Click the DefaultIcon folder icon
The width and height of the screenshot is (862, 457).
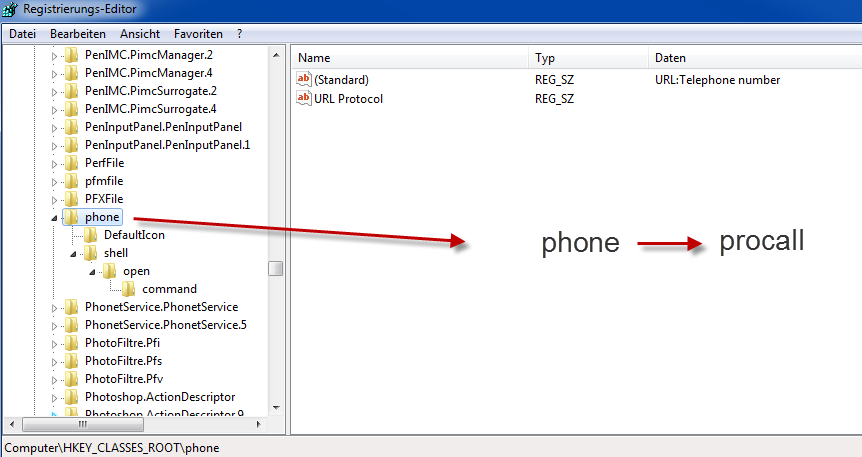point(91,235)
